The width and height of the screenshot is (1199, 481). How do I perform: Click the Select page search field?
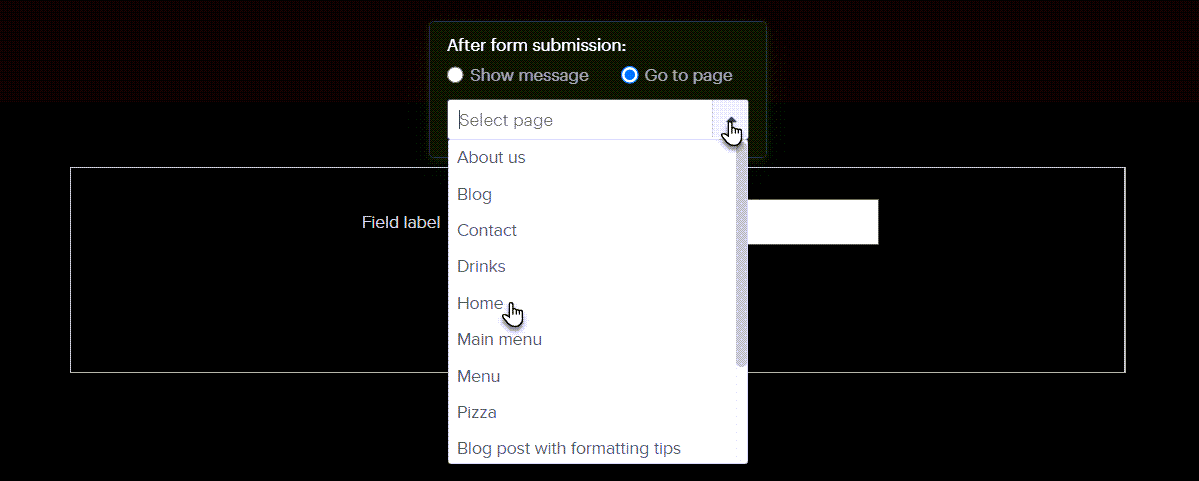pos(580,120)
